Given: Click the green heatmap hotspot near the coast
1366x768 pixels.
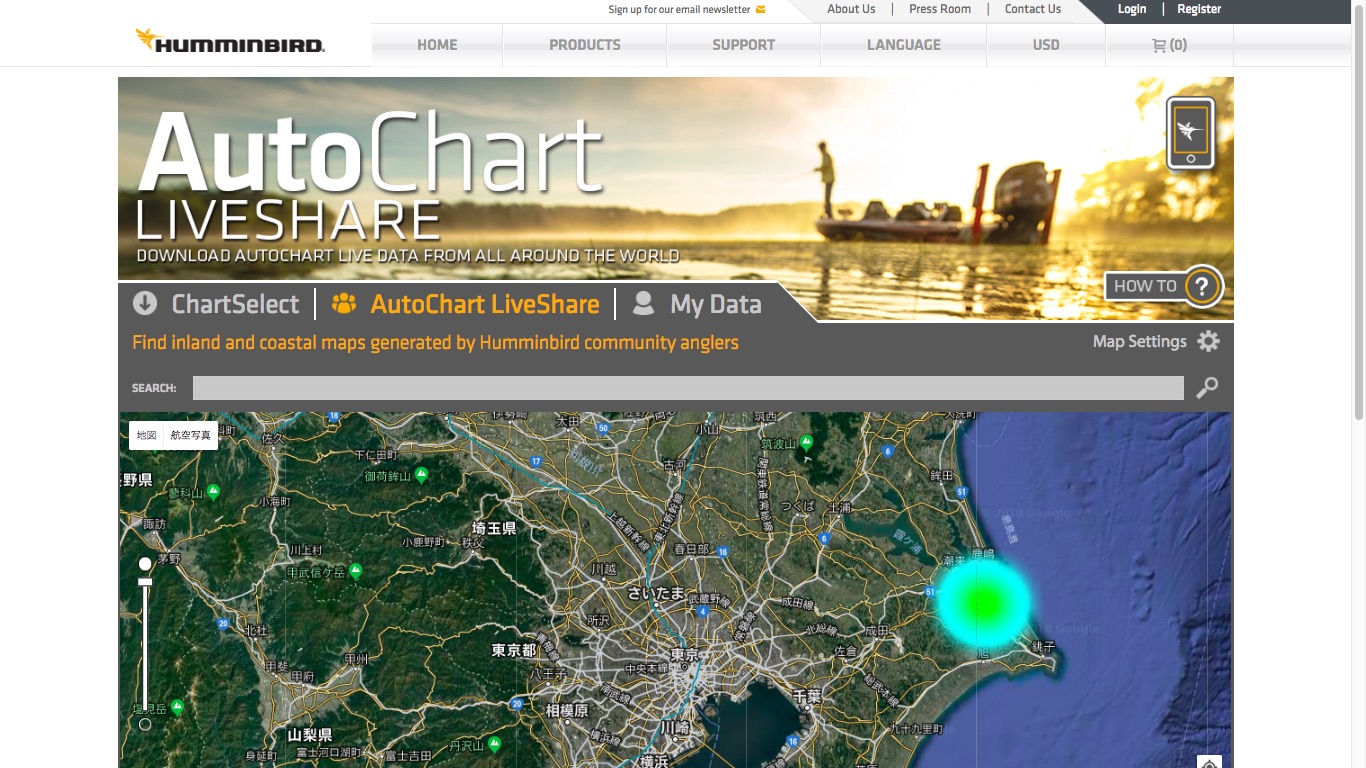Looking at the screenshot, I should [x=984, y=602].
